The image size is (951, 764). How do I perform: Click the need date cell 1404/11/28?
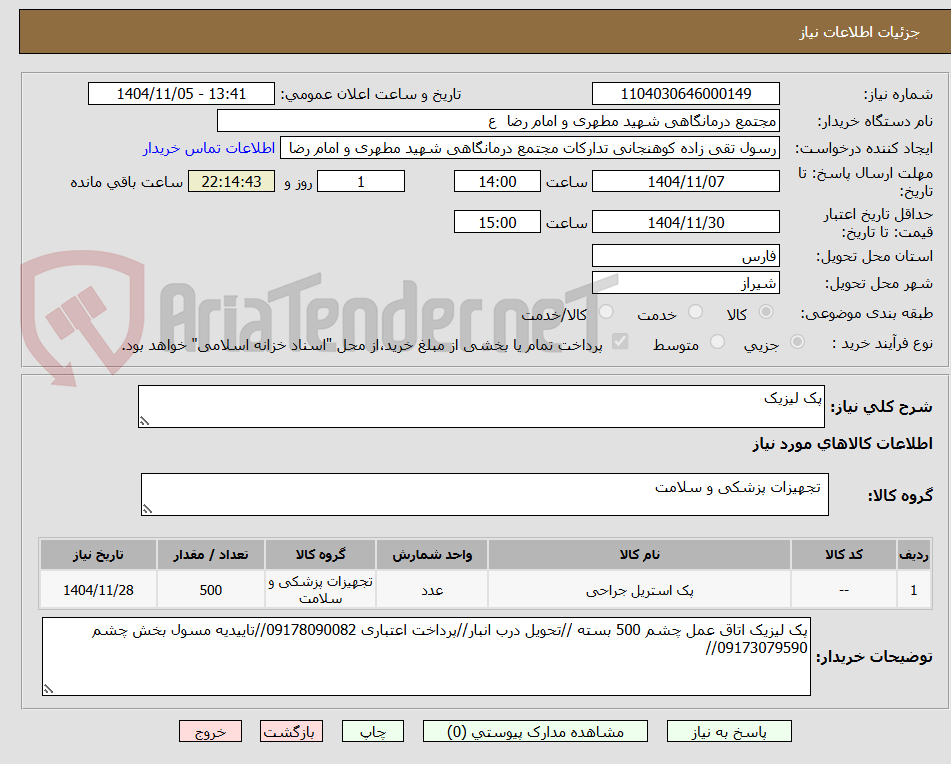click(x=98, y=590)
